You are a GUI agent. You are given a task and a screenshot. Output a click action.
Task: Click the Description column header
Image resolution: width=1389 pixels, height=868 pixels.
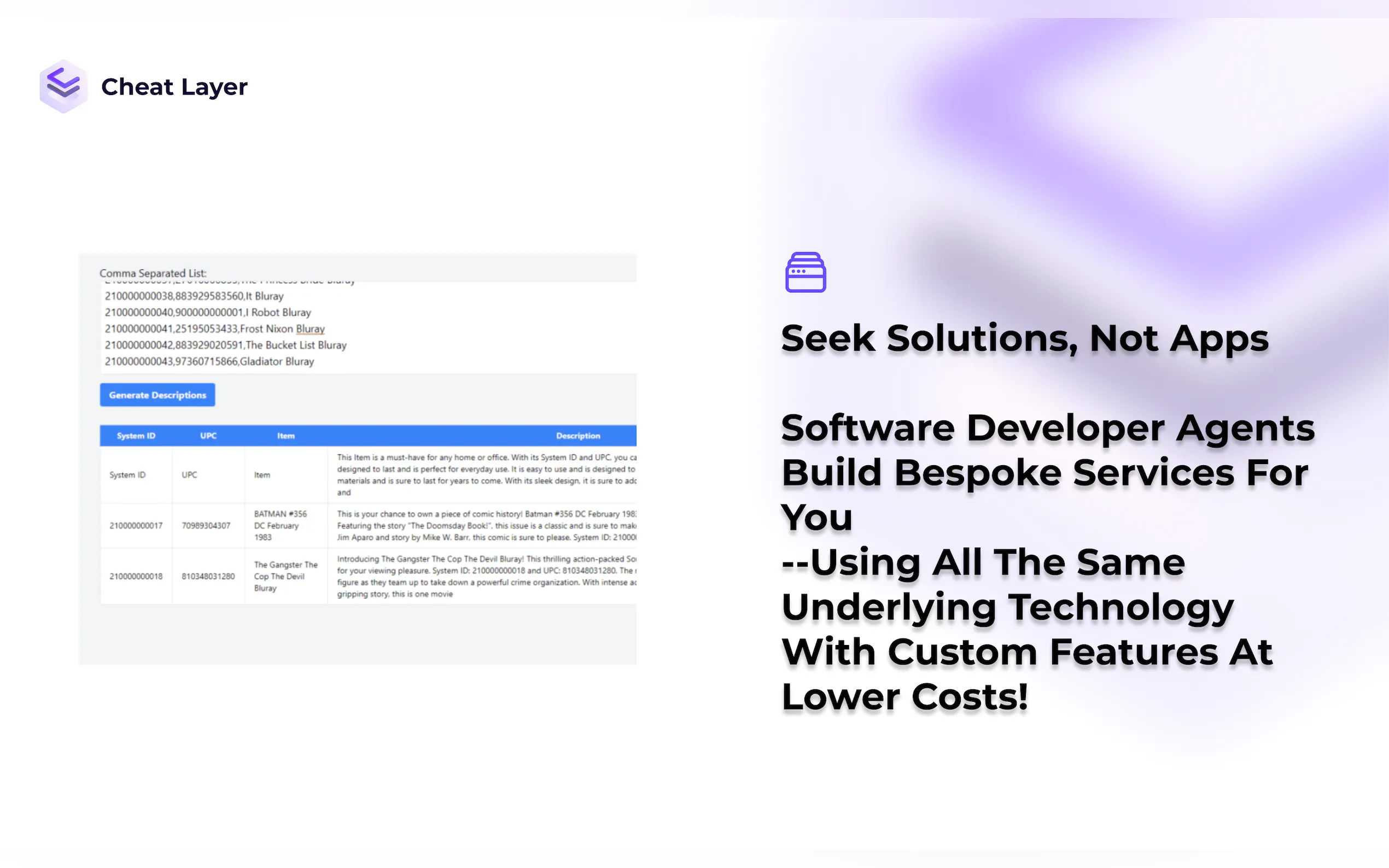pyautogui.click(x=577, y=436)
